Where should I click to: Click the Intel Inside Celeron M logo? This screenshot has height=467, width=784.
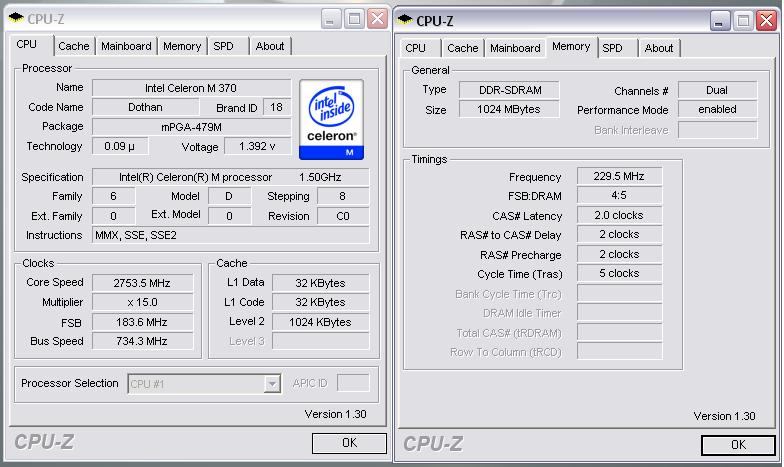click(x=331, y=120)
